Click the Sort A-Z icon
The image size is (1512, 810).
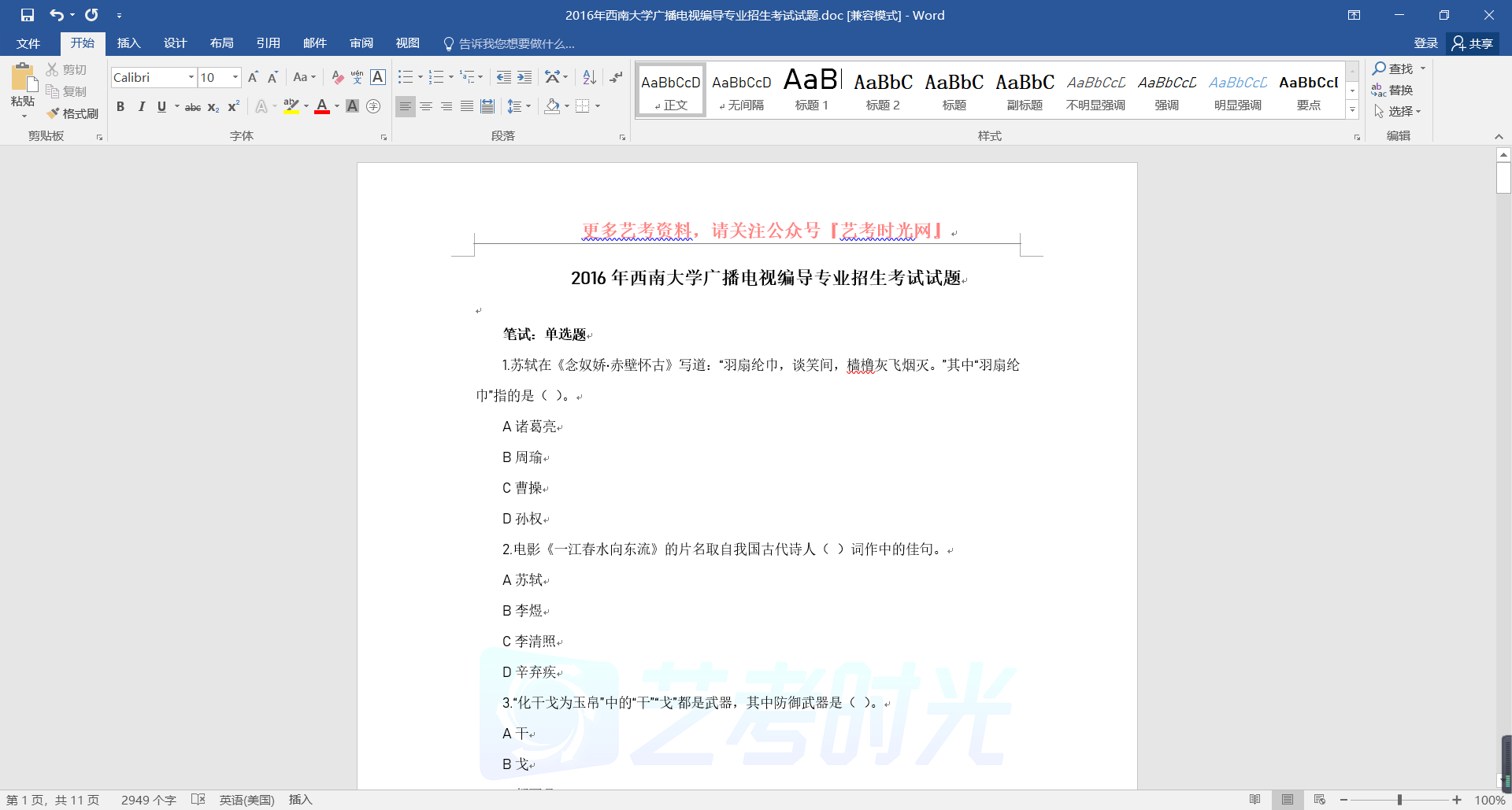coord(589,77)
